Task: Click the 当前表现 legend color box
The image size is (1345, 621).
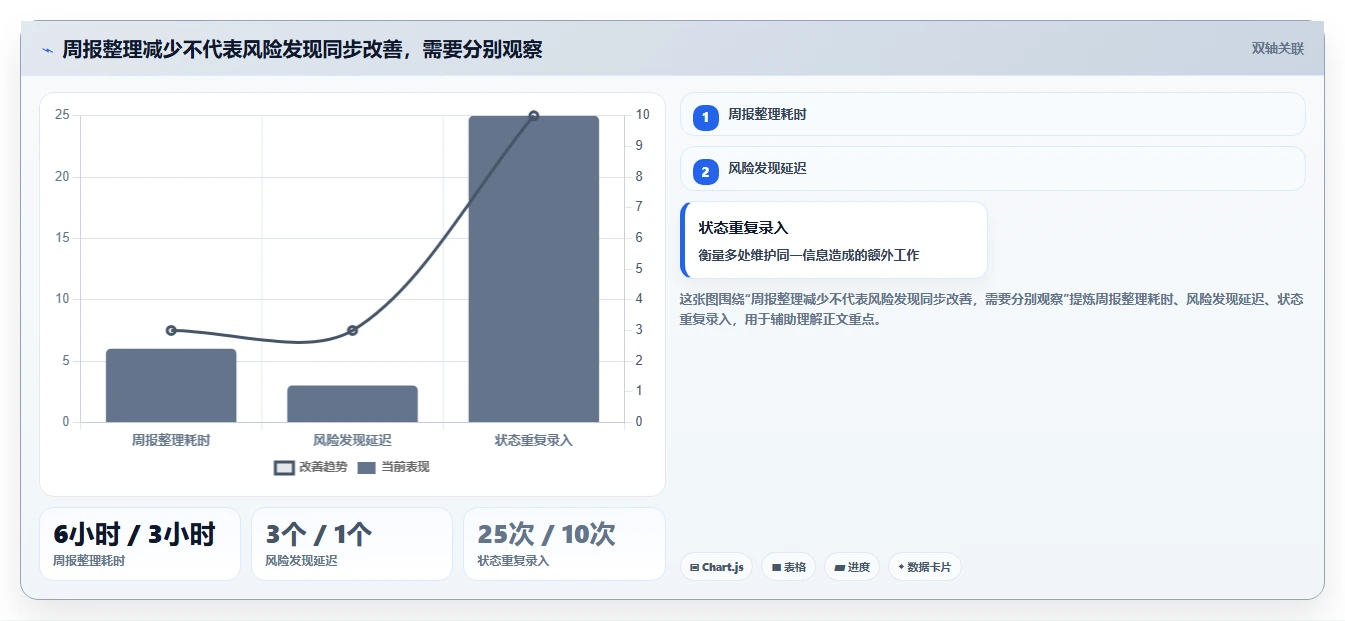Action: (x=366, y=467)
